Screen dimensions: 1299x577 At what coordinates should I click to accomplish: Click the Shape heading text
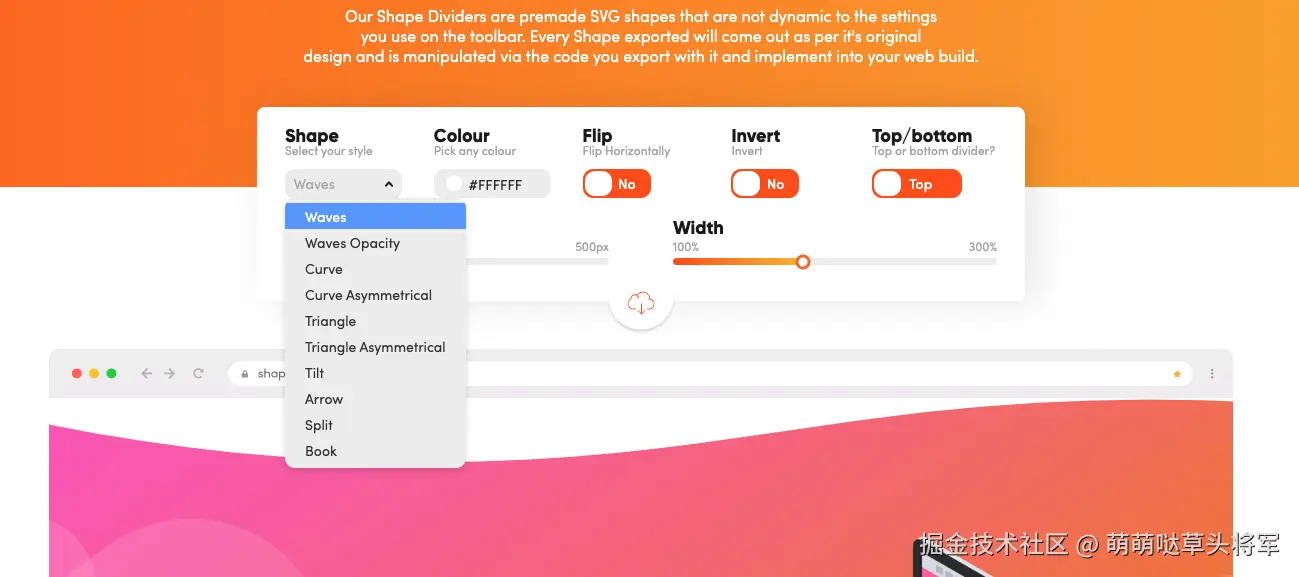click(x=312, y=136)
